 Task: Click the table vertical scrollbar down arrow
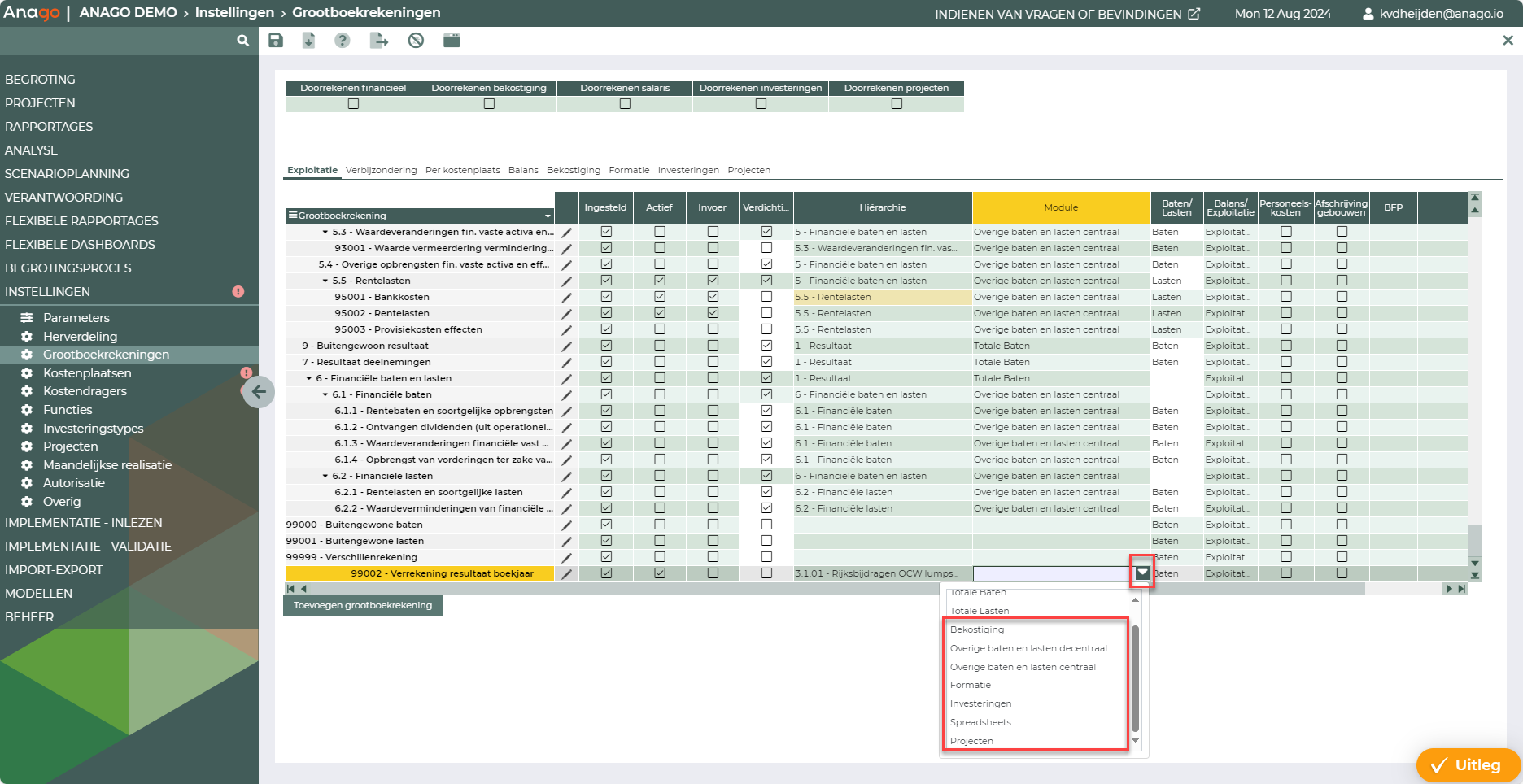coord(1474,564)
